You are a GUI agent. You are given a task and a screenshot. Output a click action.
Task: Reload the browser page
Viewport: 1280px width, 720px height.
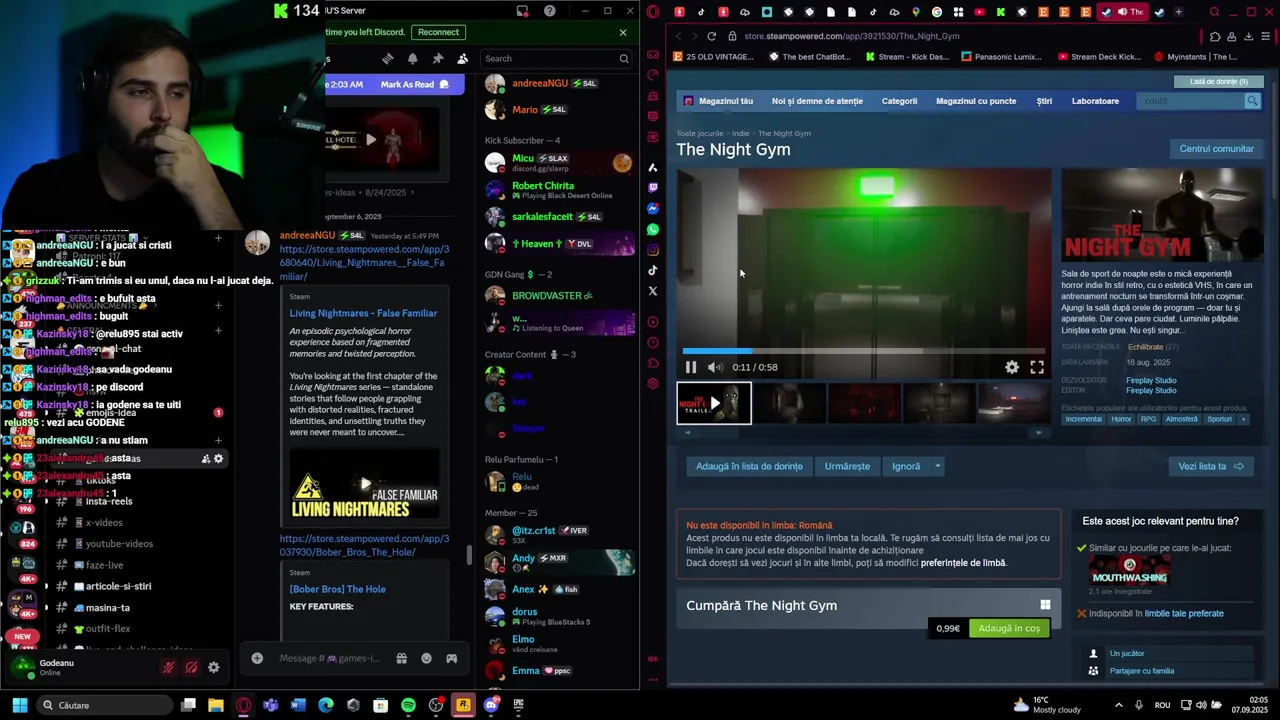[711, 36]
